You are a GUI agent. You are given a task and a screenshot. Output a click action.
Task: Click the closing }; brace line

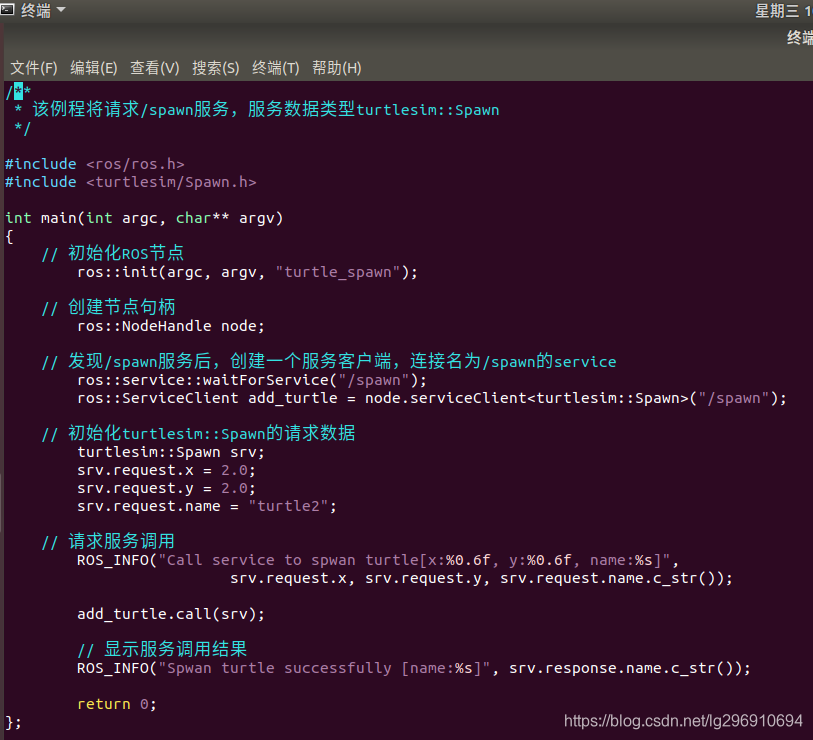coord(13,722)
